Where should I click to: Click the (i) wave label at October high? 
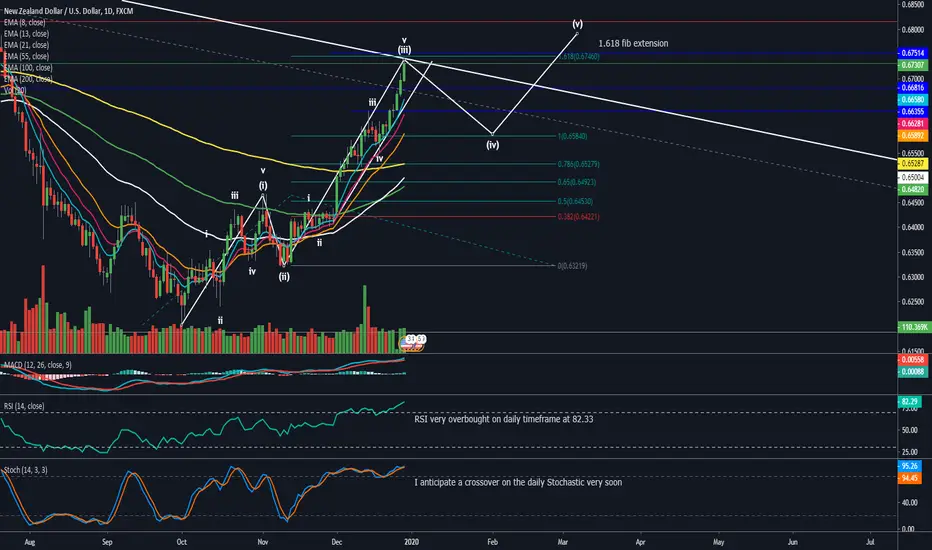point(263,186)
